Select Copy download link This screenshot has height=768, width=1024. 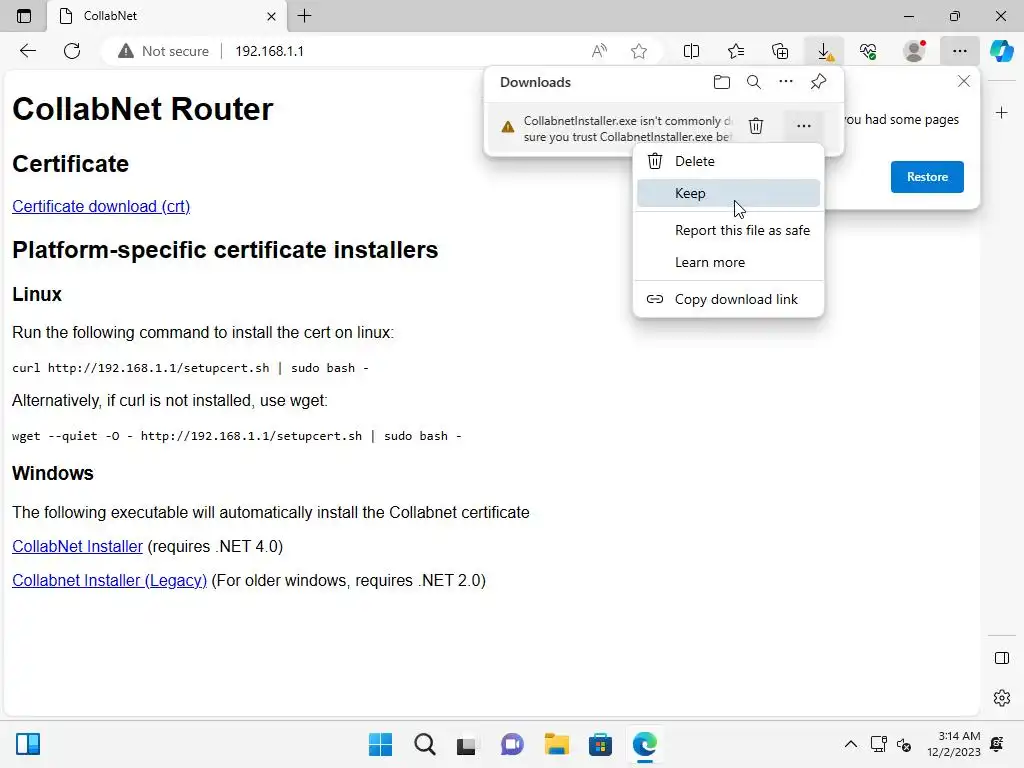pos(728,299)
